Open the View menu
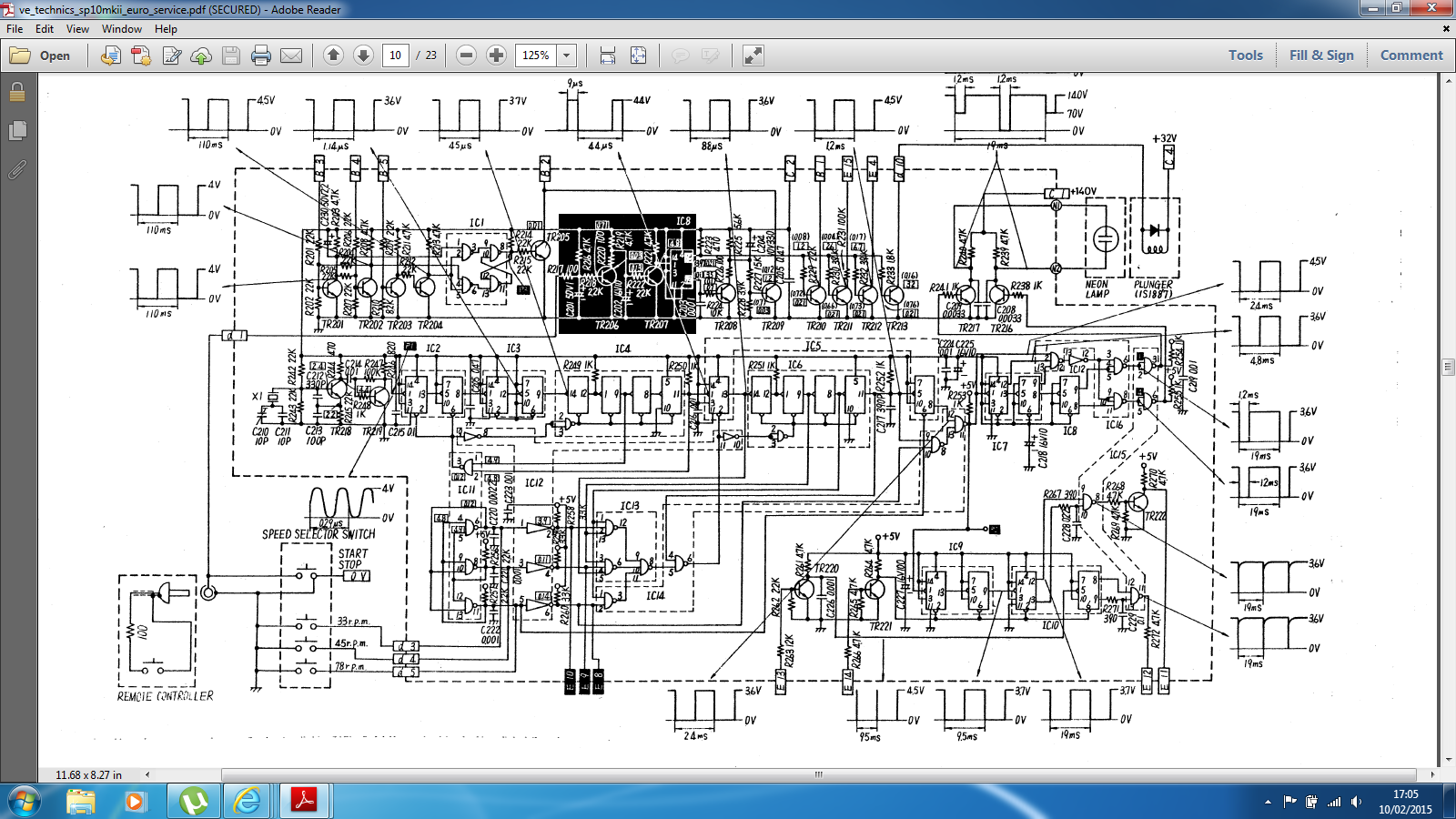 [77, 29]
